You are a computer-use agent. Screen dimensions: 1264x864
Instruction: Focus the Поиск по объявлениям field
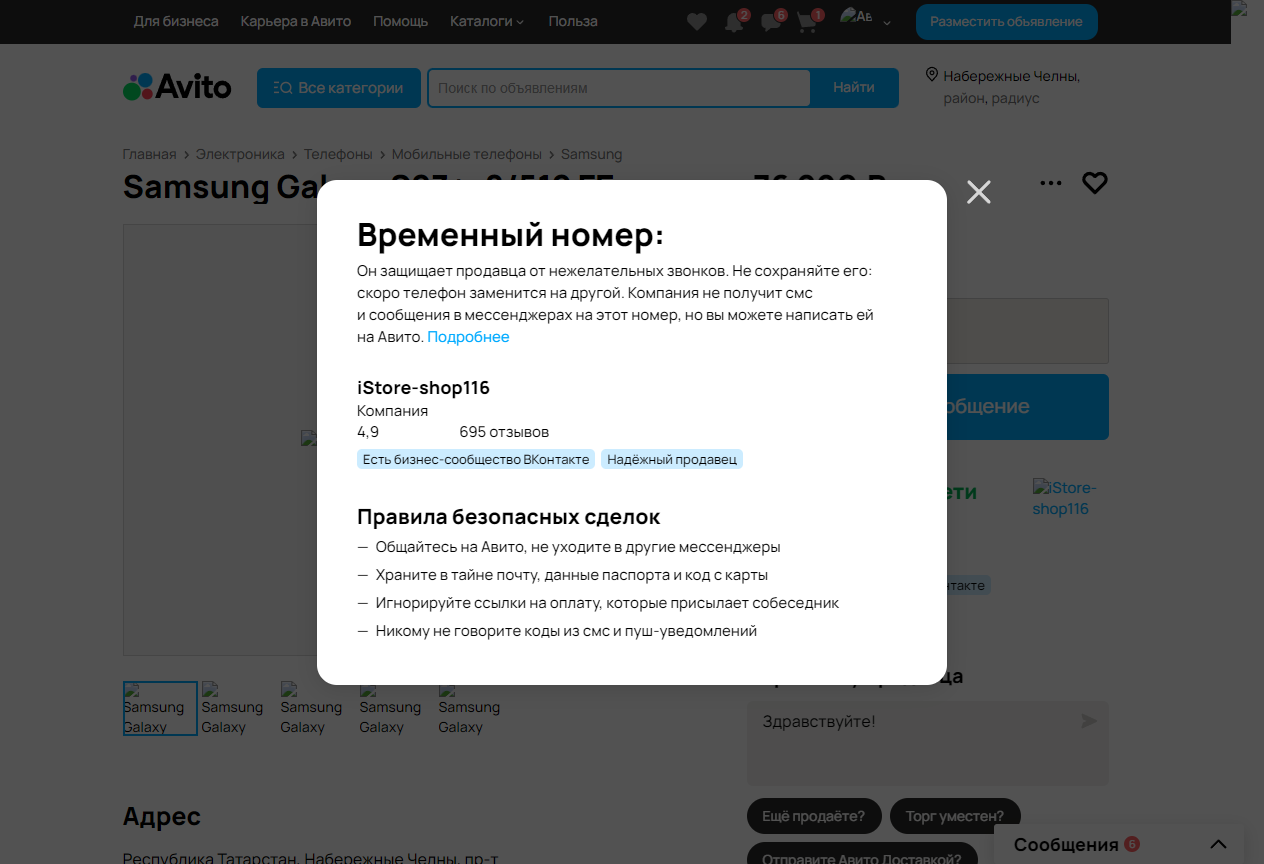coord(619,88)
